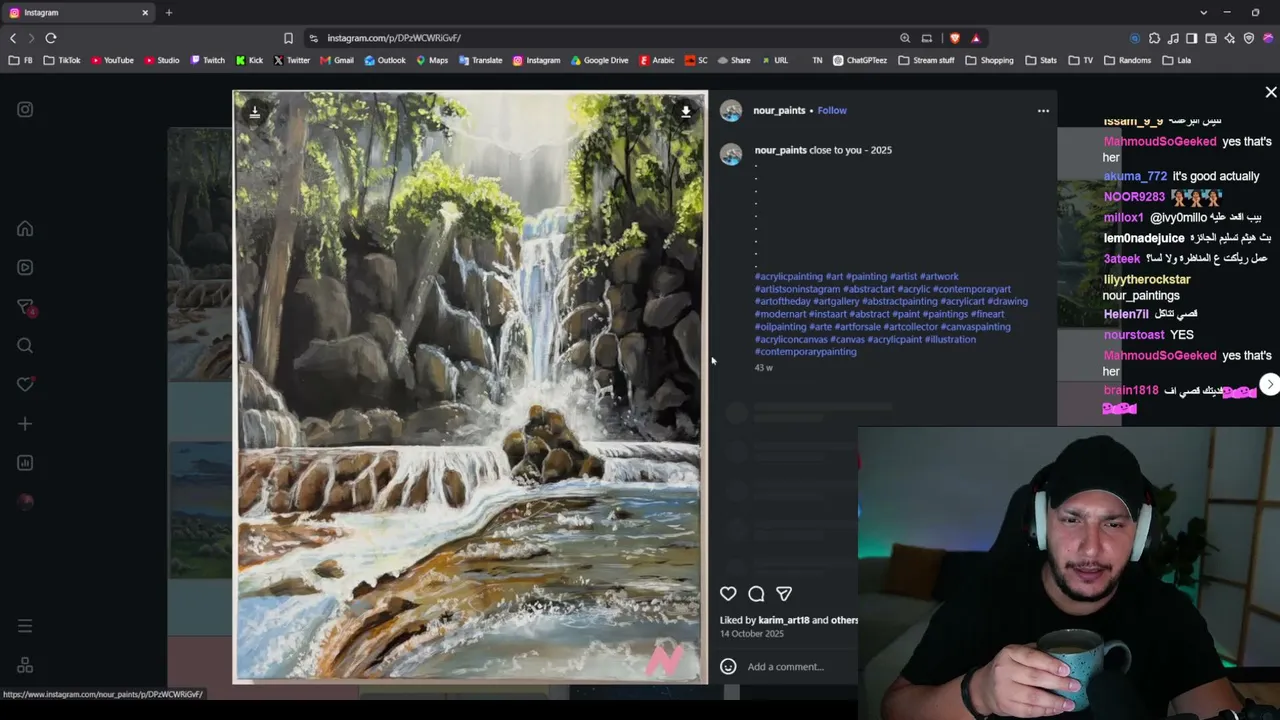Click the Instagram logo in the sidebar
The height and width of the screenshot is (720, 1280).
click(x=25, y=110)
